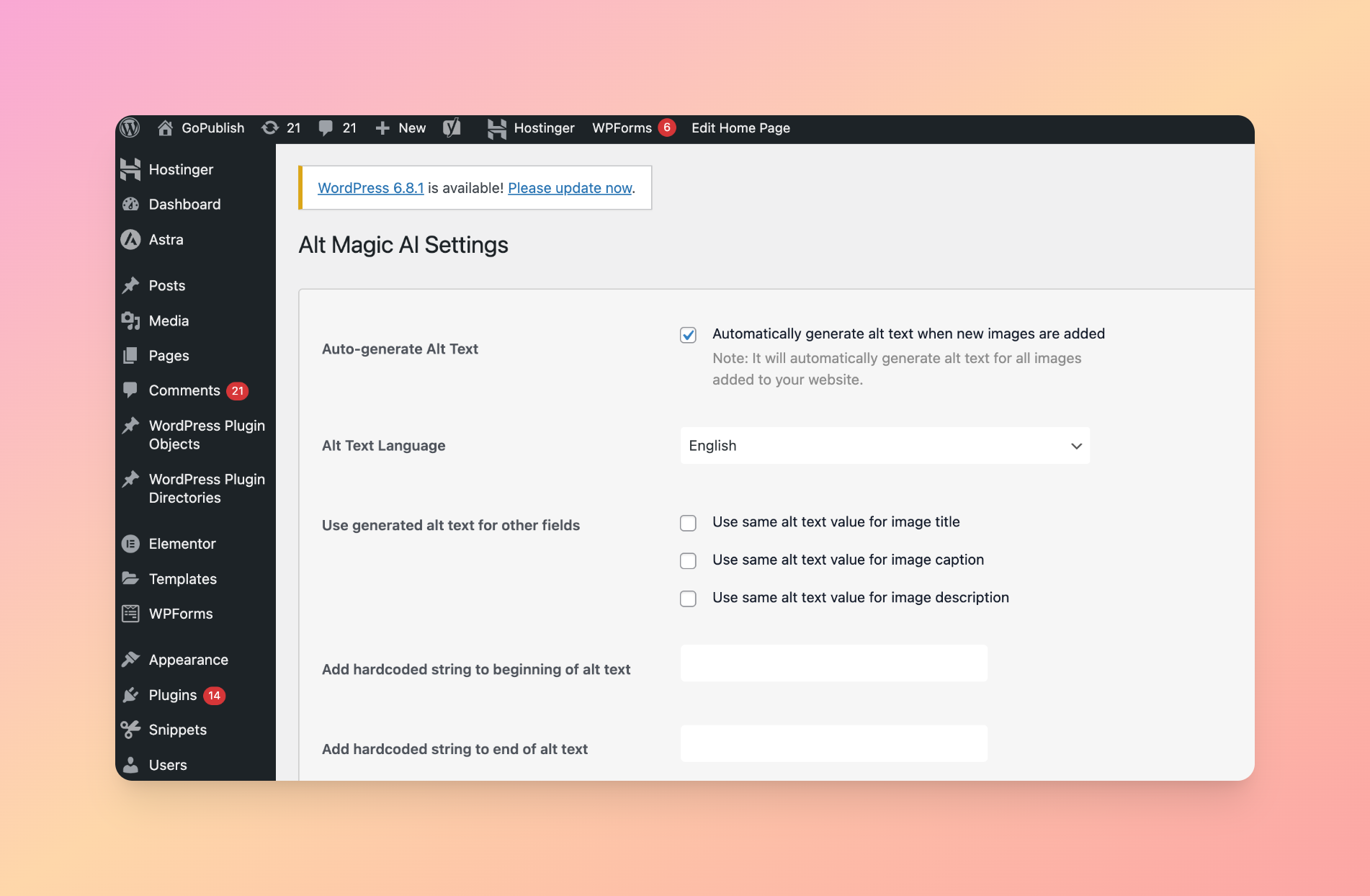Uncheck automatically generate alt text checkbox

tap(688, 335)
